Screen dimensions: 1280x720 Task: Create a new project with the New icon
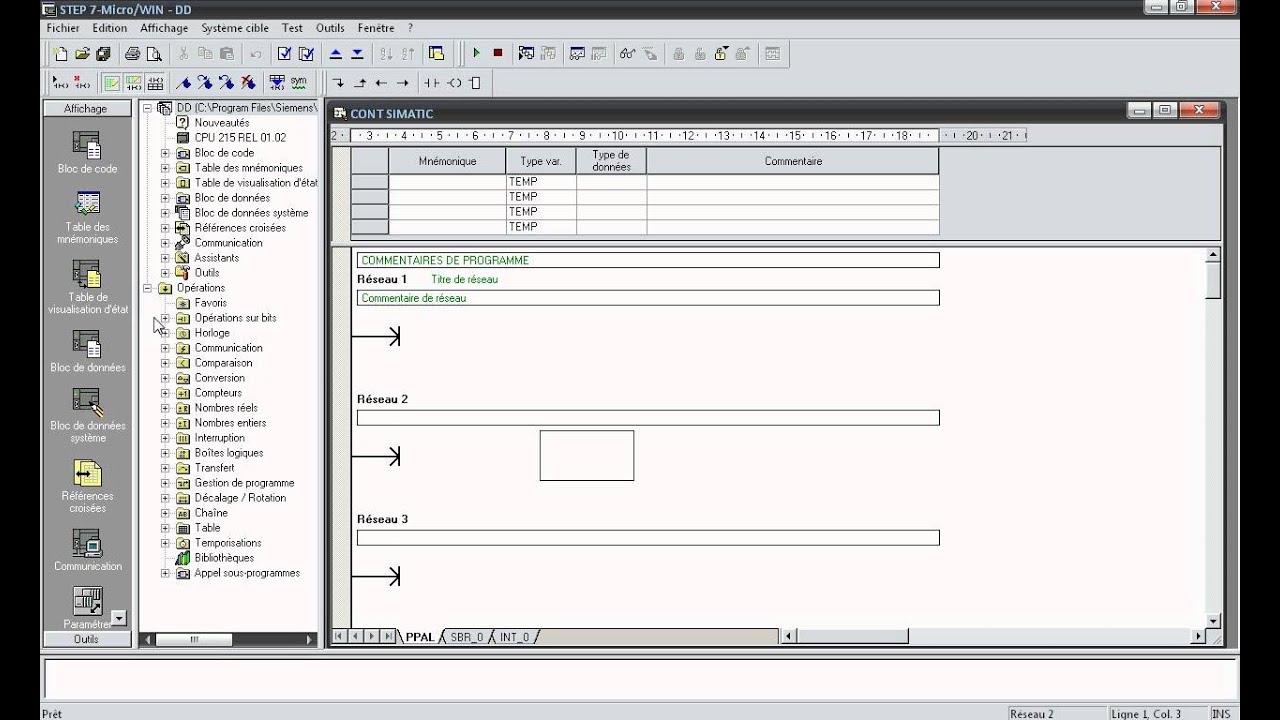tap(61, 54)
